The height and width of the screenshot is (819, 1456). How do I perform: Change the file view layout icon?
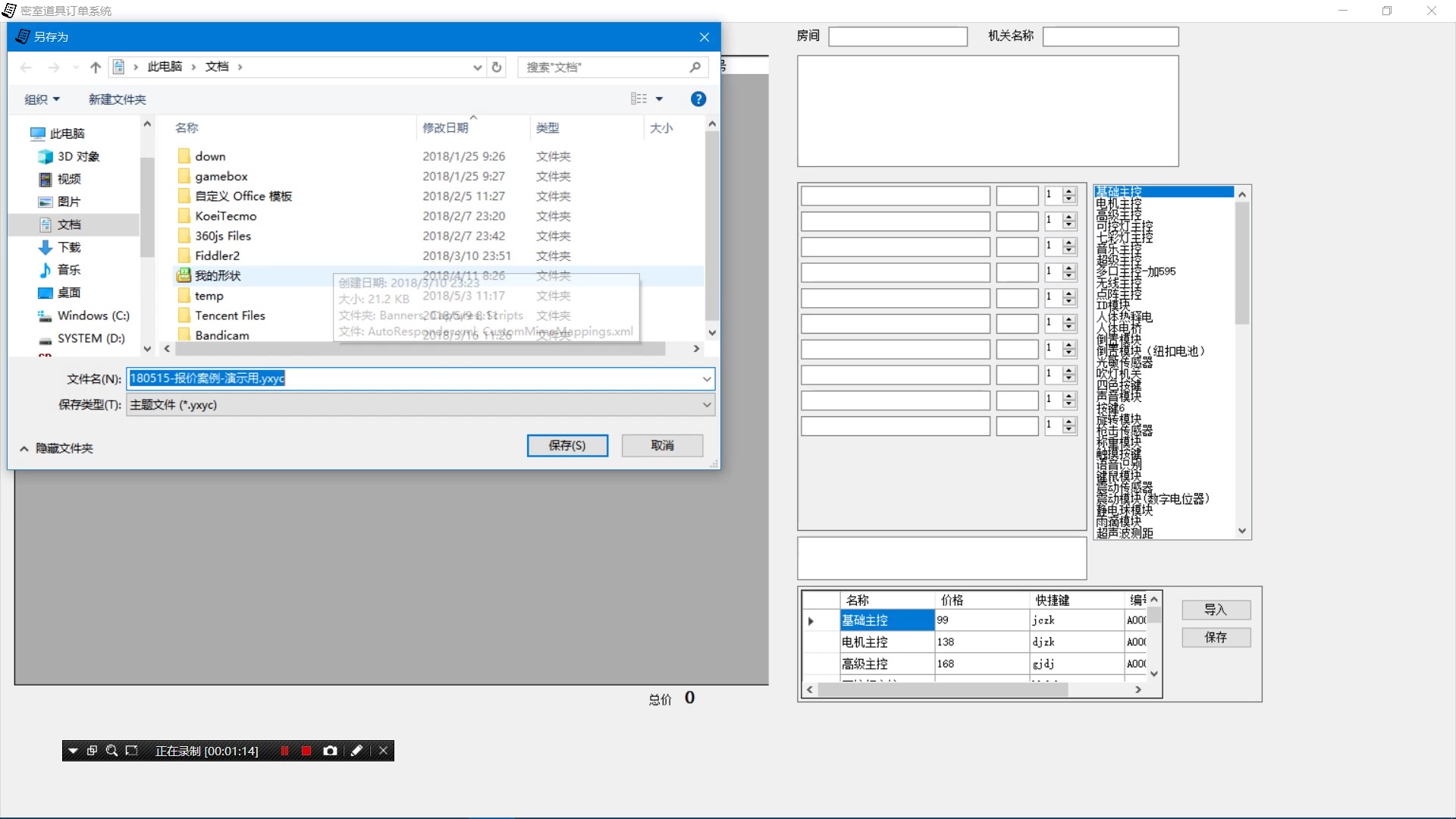pyautogui.click(x=639, y=99)
